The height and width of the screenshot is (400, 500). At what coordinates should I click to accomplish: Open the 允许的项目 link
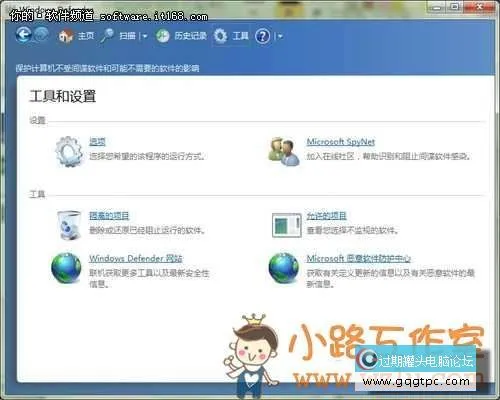pos(327,216)
